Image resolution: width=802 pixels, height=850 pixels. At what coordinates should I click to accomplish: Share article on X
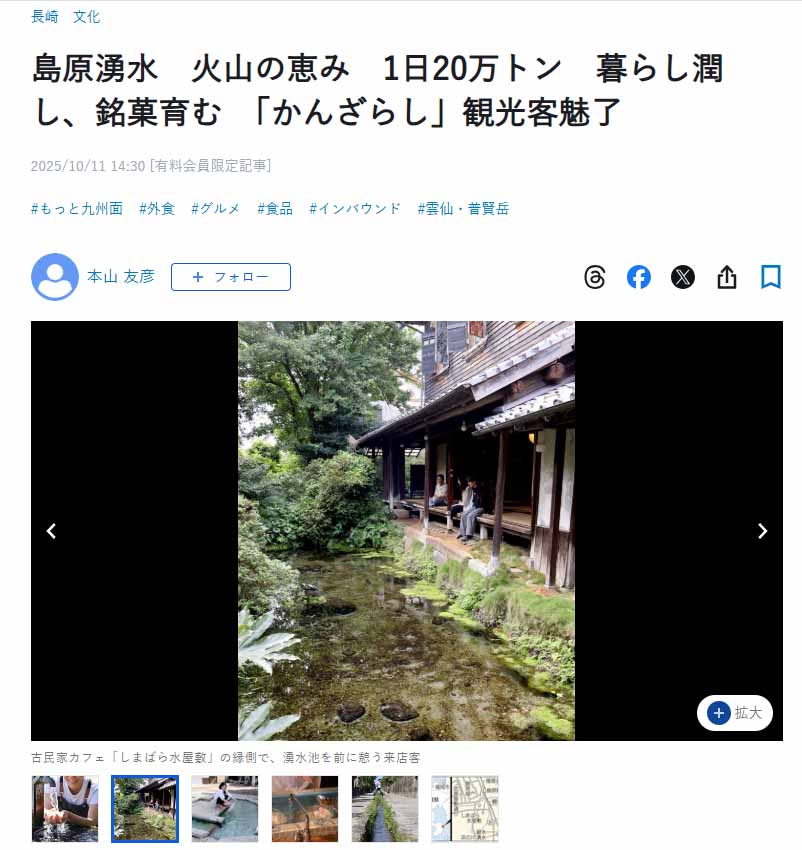pyautogui.click(x=683, y=277)
